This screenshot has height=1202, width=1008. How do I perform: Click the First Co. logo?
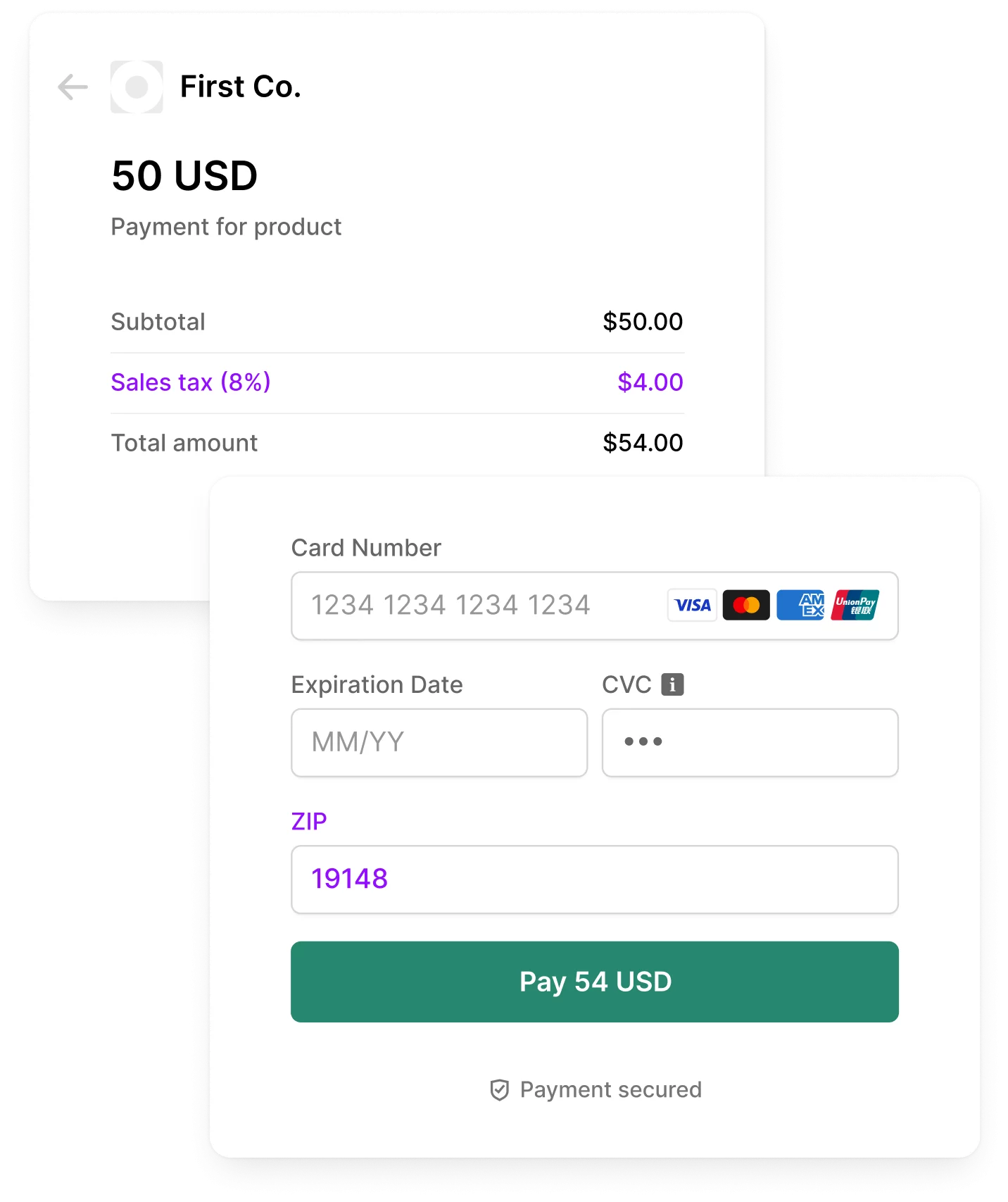137,87
